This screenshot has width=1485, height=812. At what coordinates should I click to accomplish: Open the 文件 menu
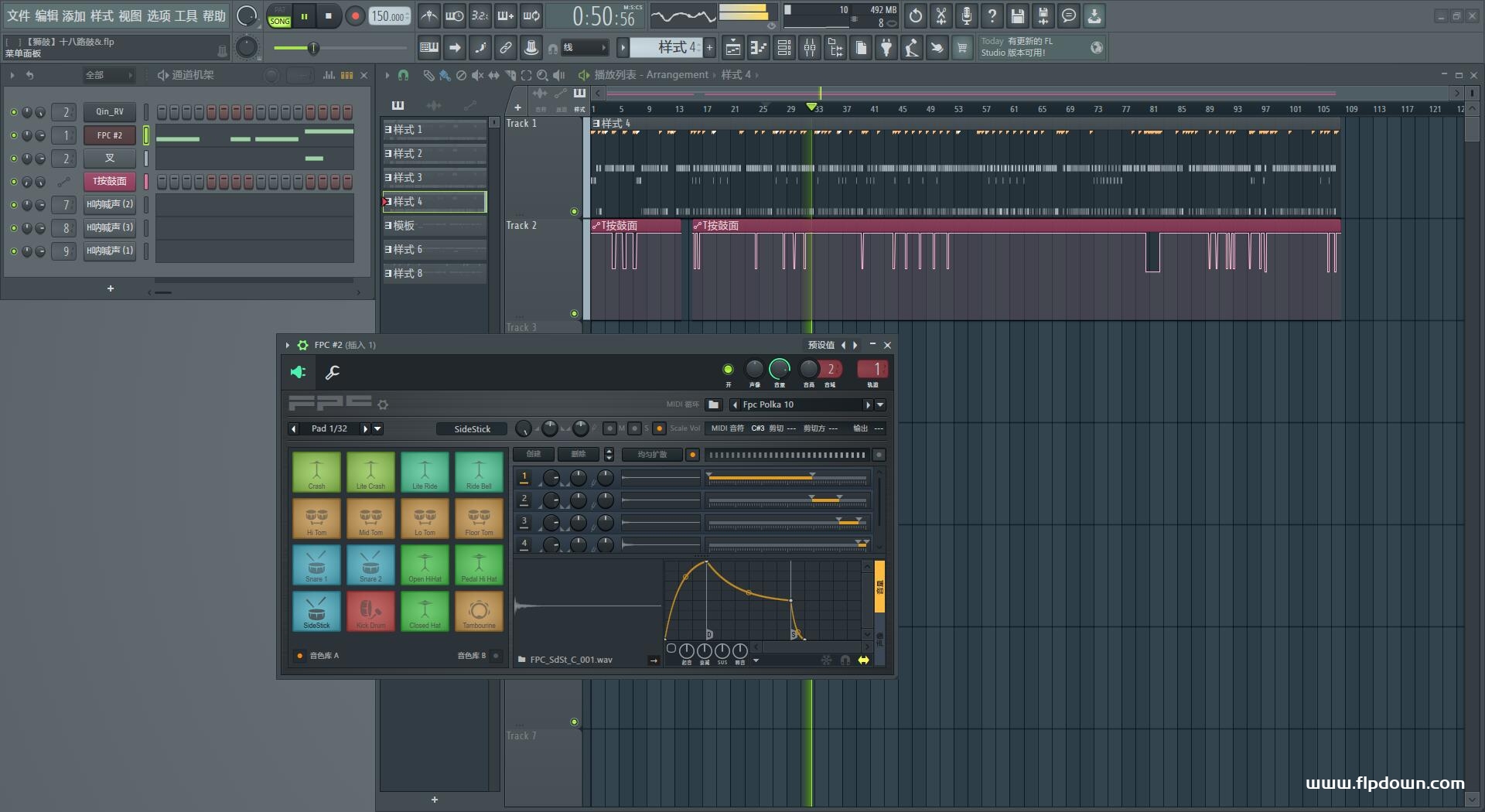[x=19, y=15]
